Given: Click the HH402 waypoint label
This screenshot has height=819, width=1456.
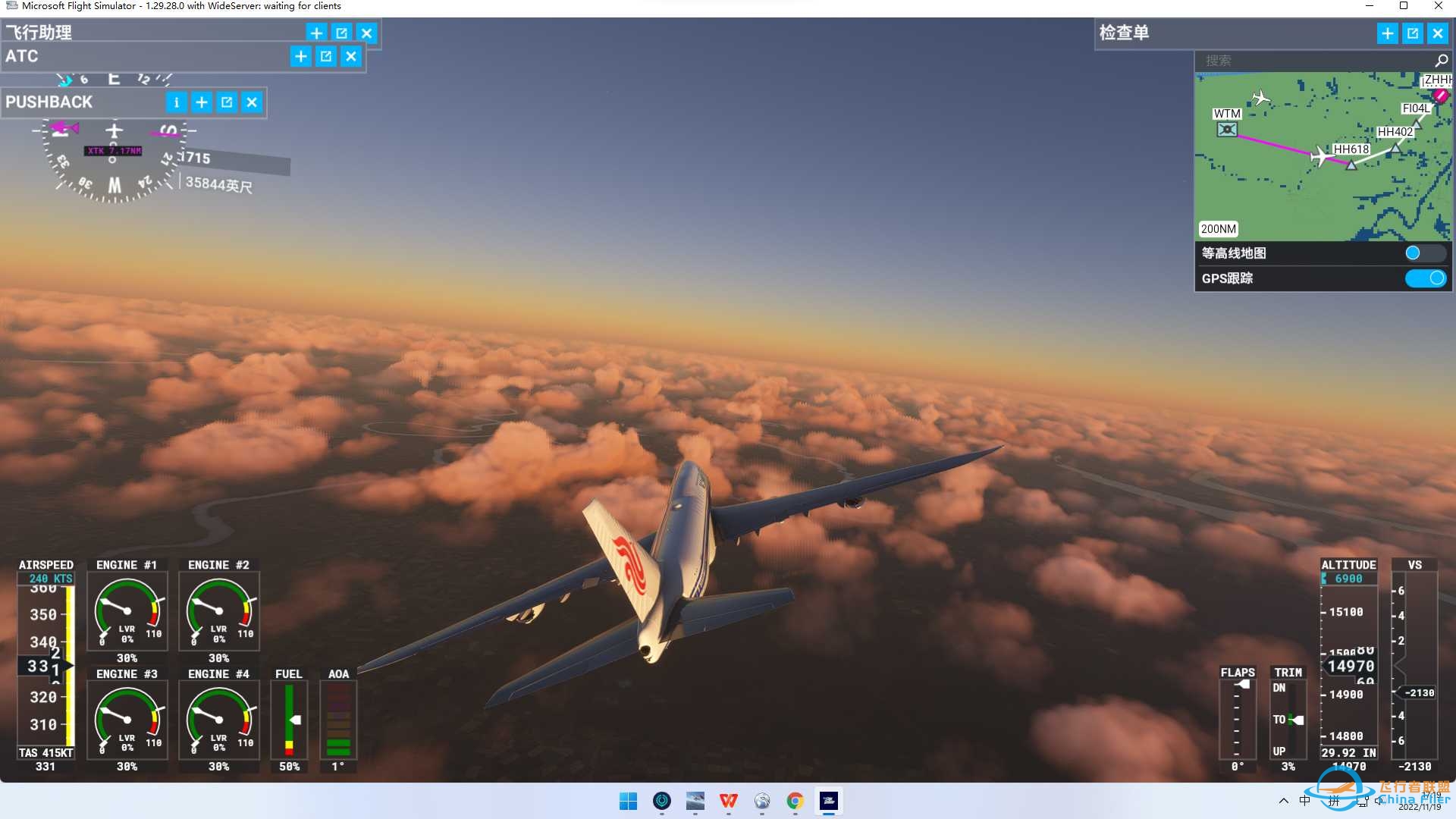Looking at the screenshot, I should (1395, 132).
